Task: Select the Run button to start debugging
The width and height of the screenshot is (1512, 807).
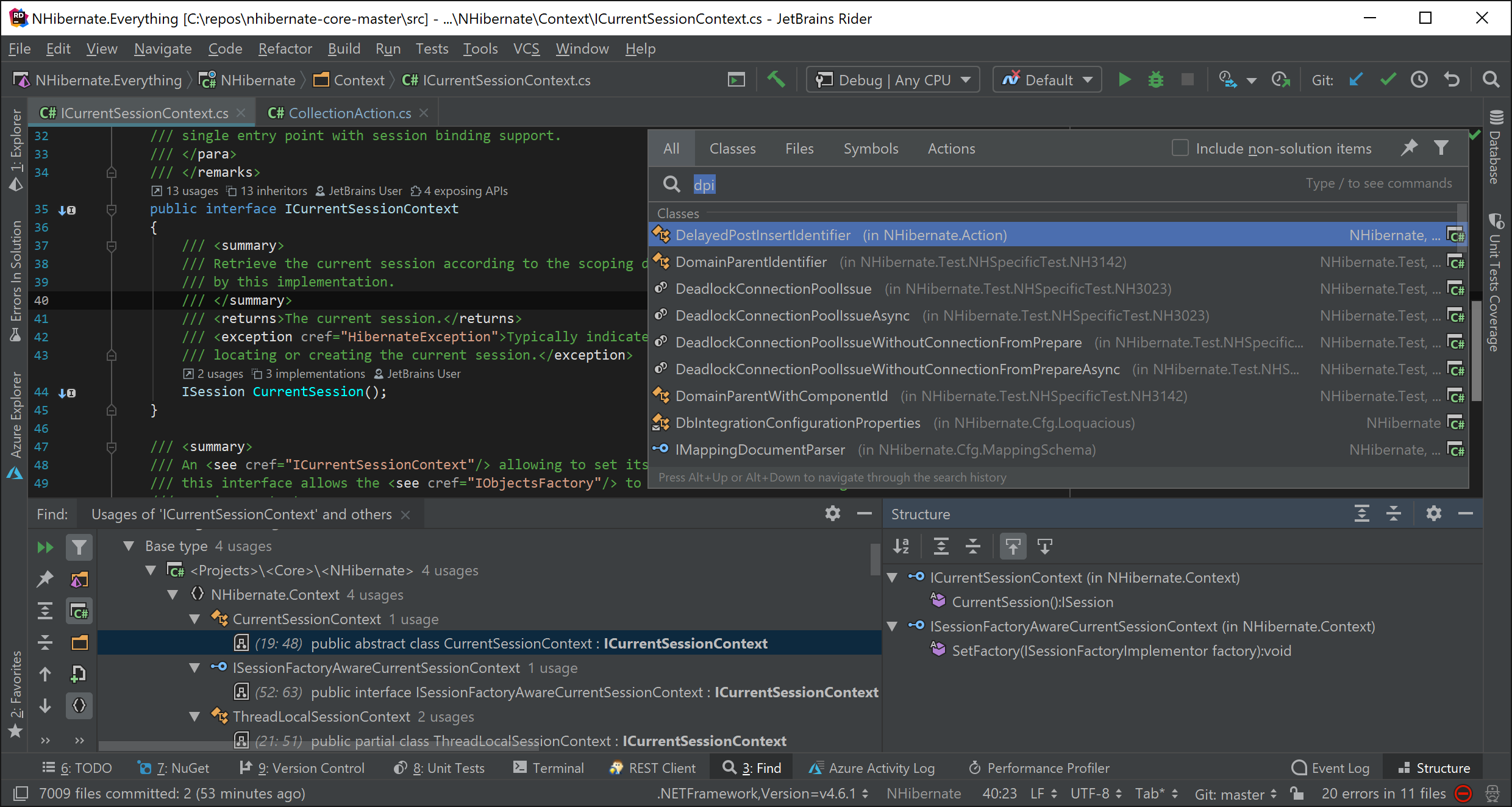Action: (1124, 80)
